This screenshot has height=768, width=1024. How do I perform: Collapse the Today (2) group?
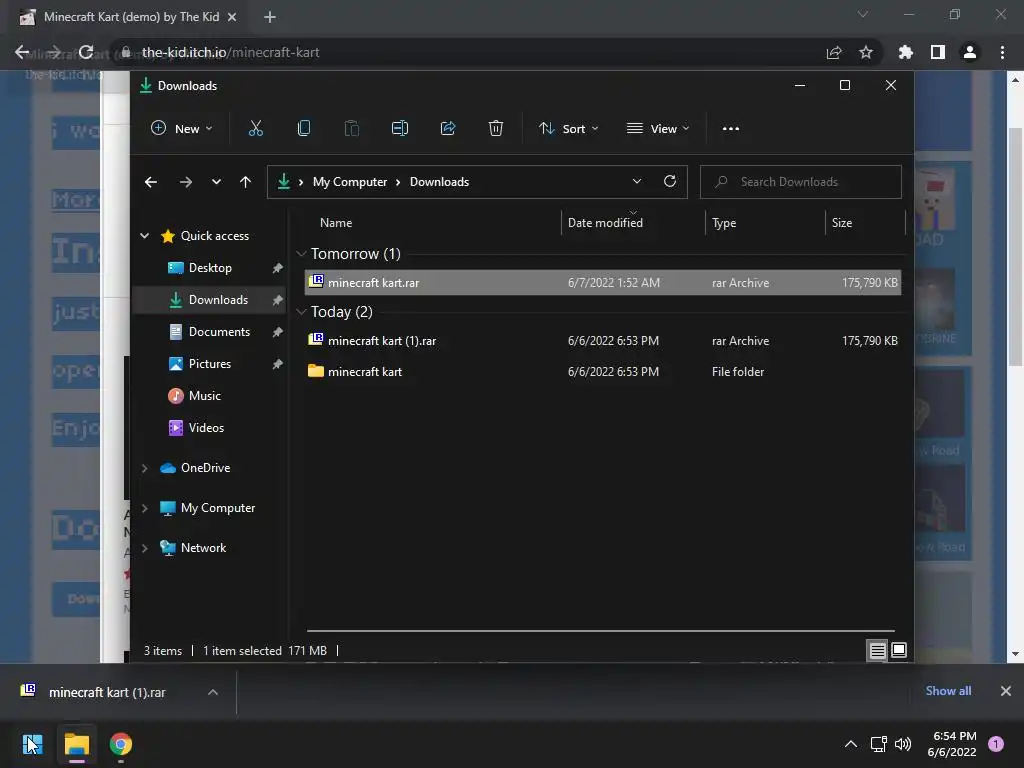click(301, 312)
